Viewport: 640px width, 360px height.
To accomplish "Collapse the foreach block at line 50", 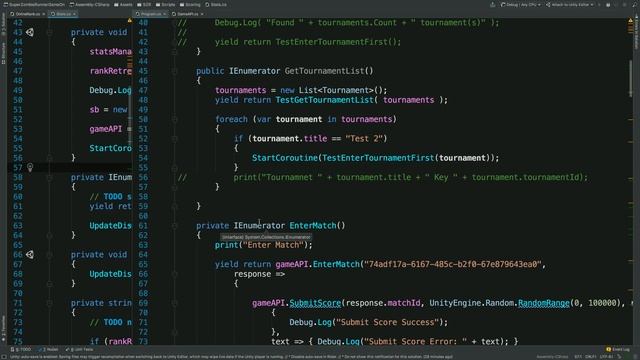I will (x=174, y=120).
